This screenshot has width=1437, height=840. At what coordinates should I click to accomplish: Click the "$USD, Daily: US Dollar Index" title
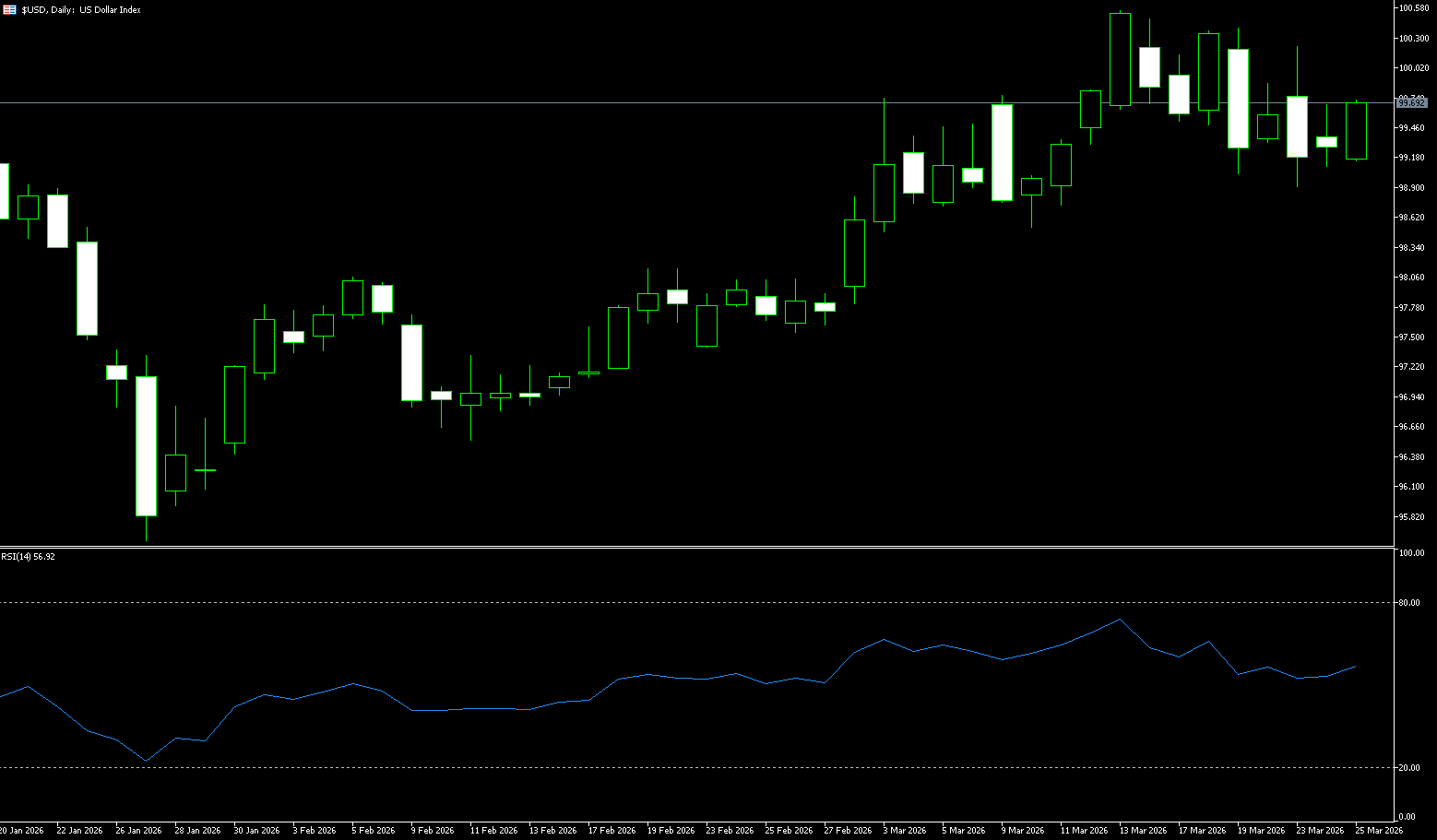pyautogui.click(x=81, y=10)
